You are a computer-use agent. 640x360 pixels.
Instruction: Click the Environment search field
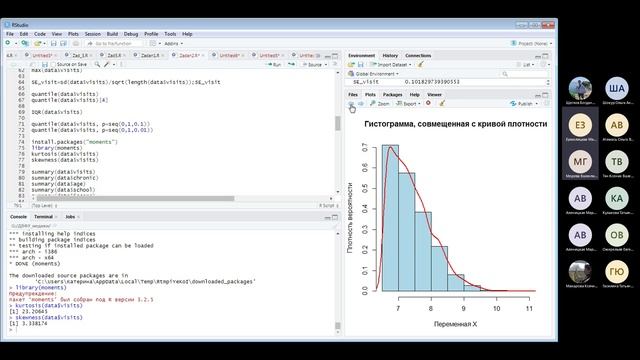(524, 74)
